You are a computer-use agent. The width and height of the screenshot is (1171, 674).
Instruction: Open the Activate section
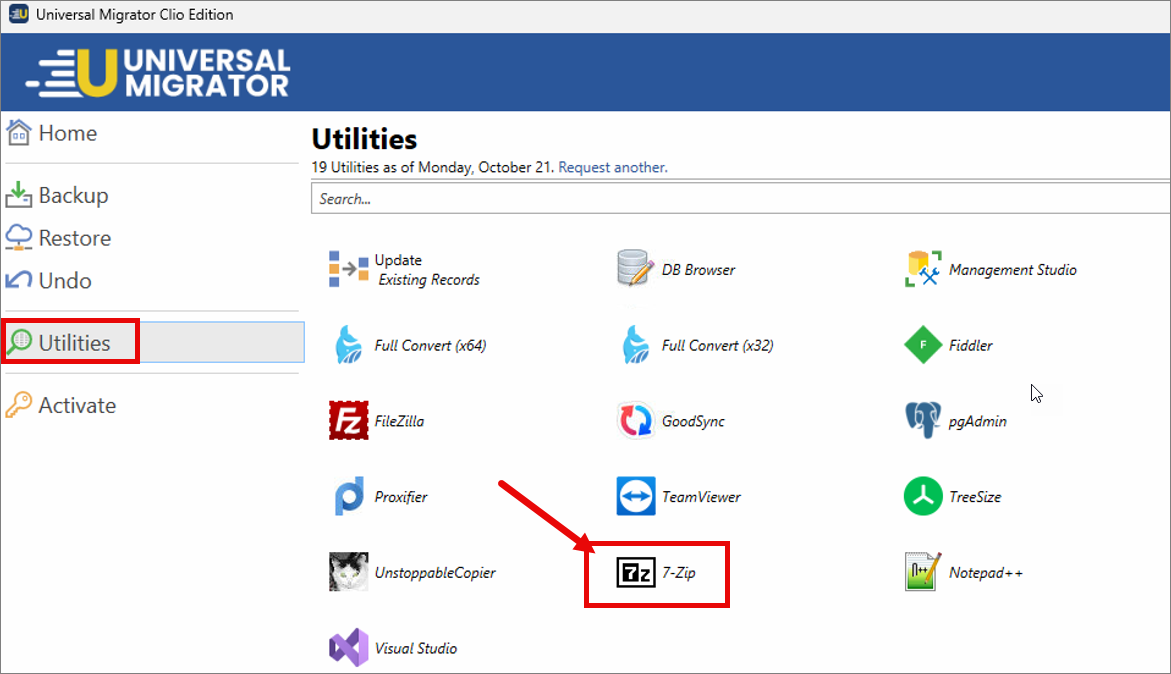[77, 405]
